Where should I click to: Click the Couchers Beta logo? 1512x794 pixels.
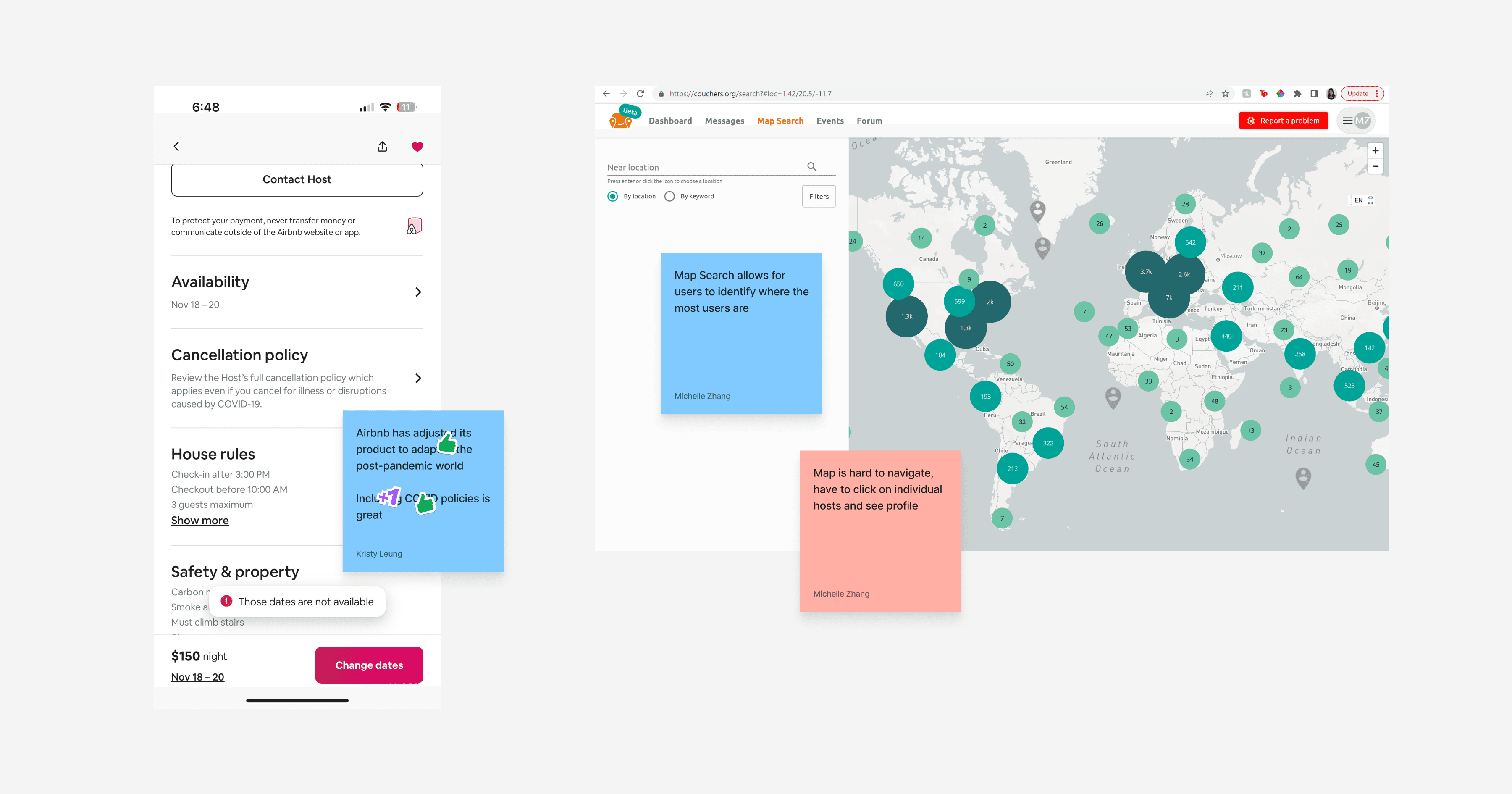pyautogui.click(x=625, y=117)
